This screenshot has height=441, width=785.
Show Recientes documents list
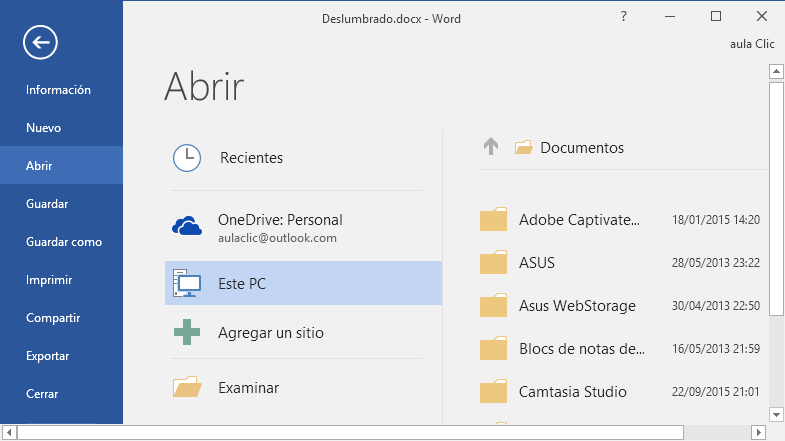coord(303,158)
